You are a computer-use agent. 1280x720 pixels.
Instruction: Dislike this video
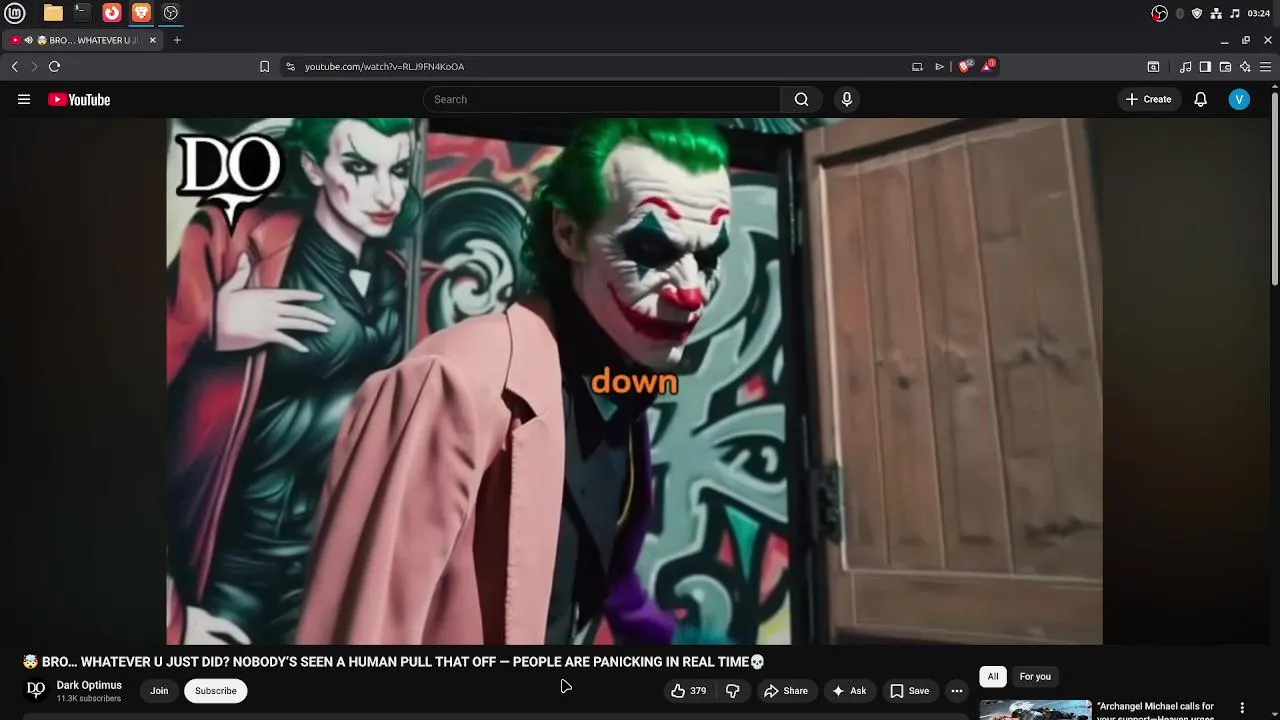pos(733,691)
